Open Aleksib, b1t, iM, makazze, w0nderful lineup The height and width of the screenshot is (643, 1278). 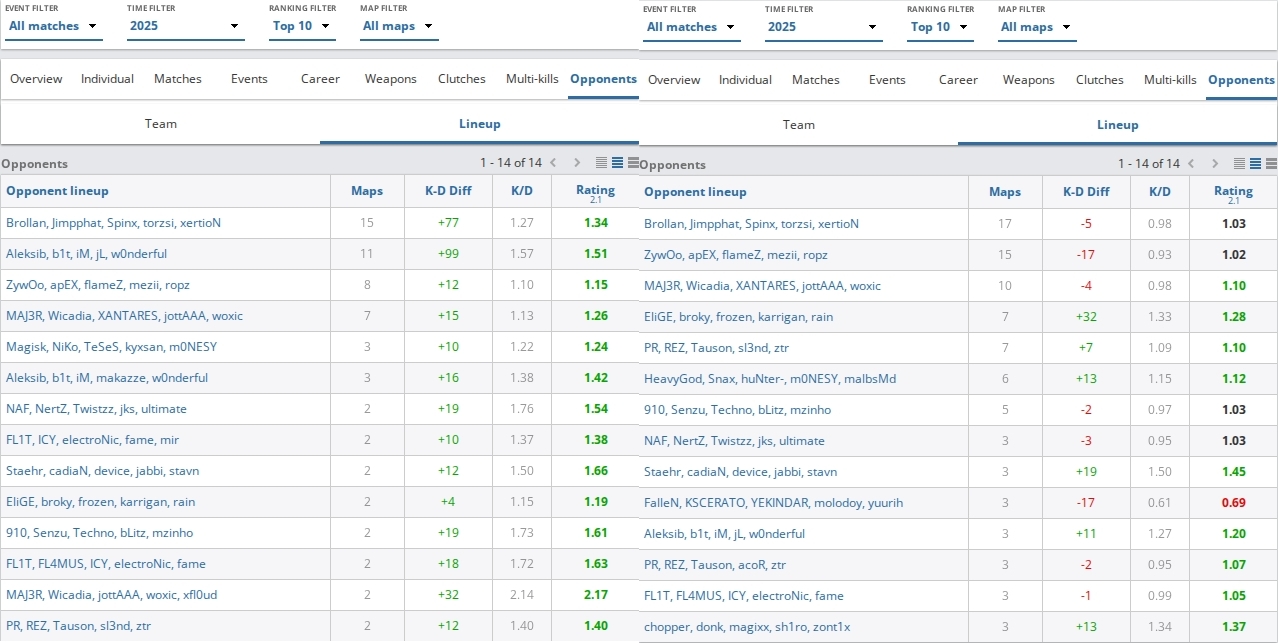(x=106, y=378)
